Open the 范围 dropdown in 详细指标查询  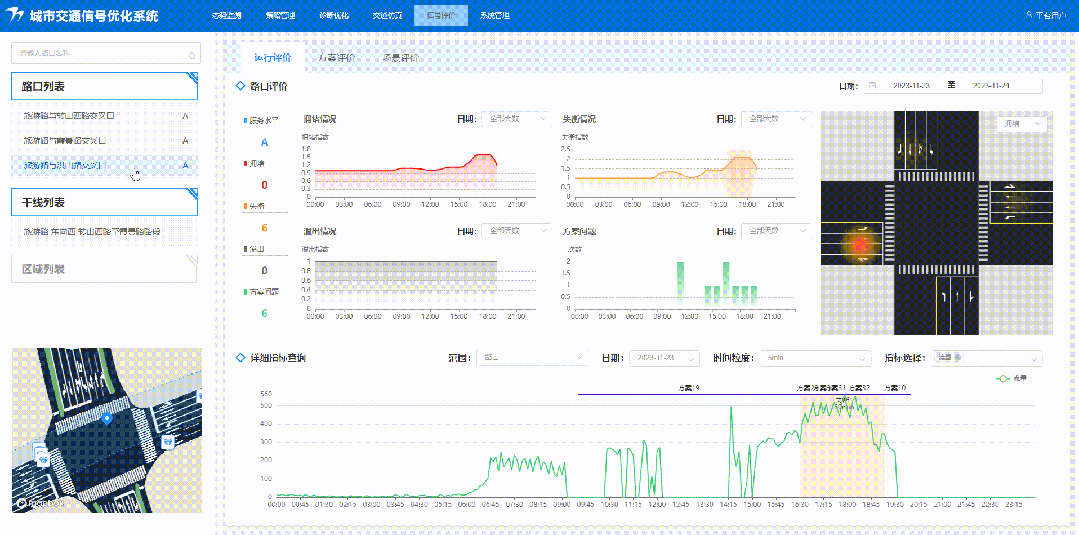[533, 358]
